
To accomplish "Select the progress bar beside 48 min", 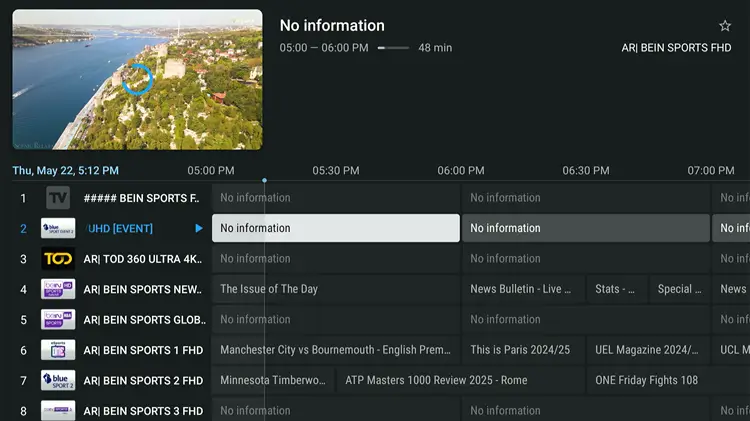I will pos(393,48).
